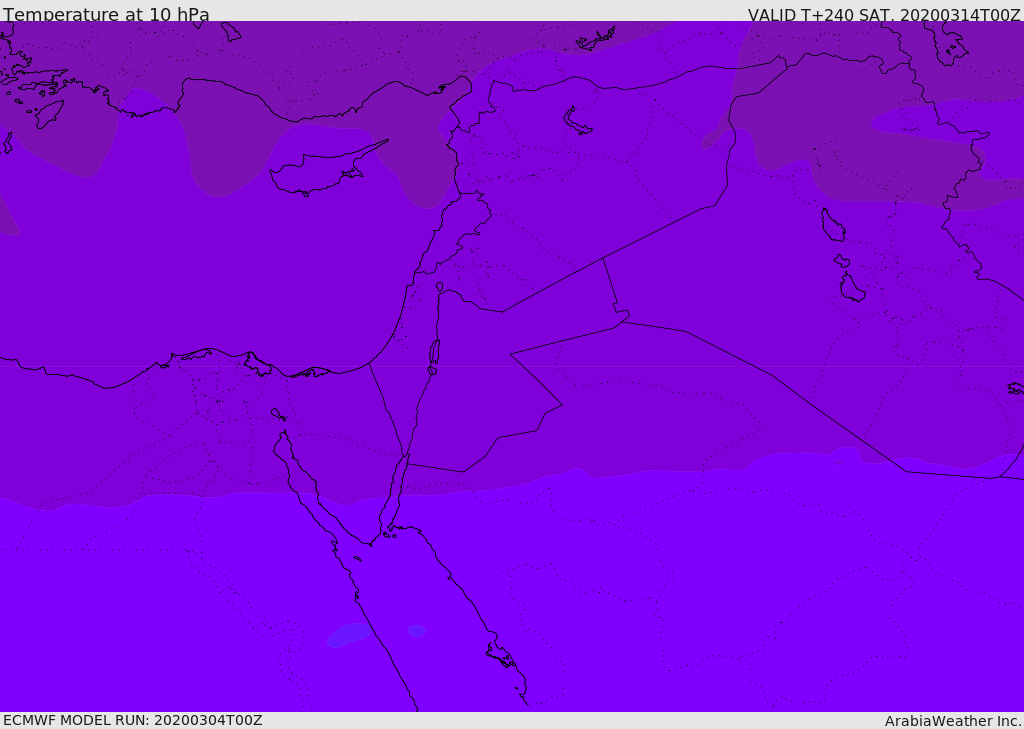Click the lowest lake outline in Iraq
This screenshot has width=1024, height=729.
tap(852, 288)
